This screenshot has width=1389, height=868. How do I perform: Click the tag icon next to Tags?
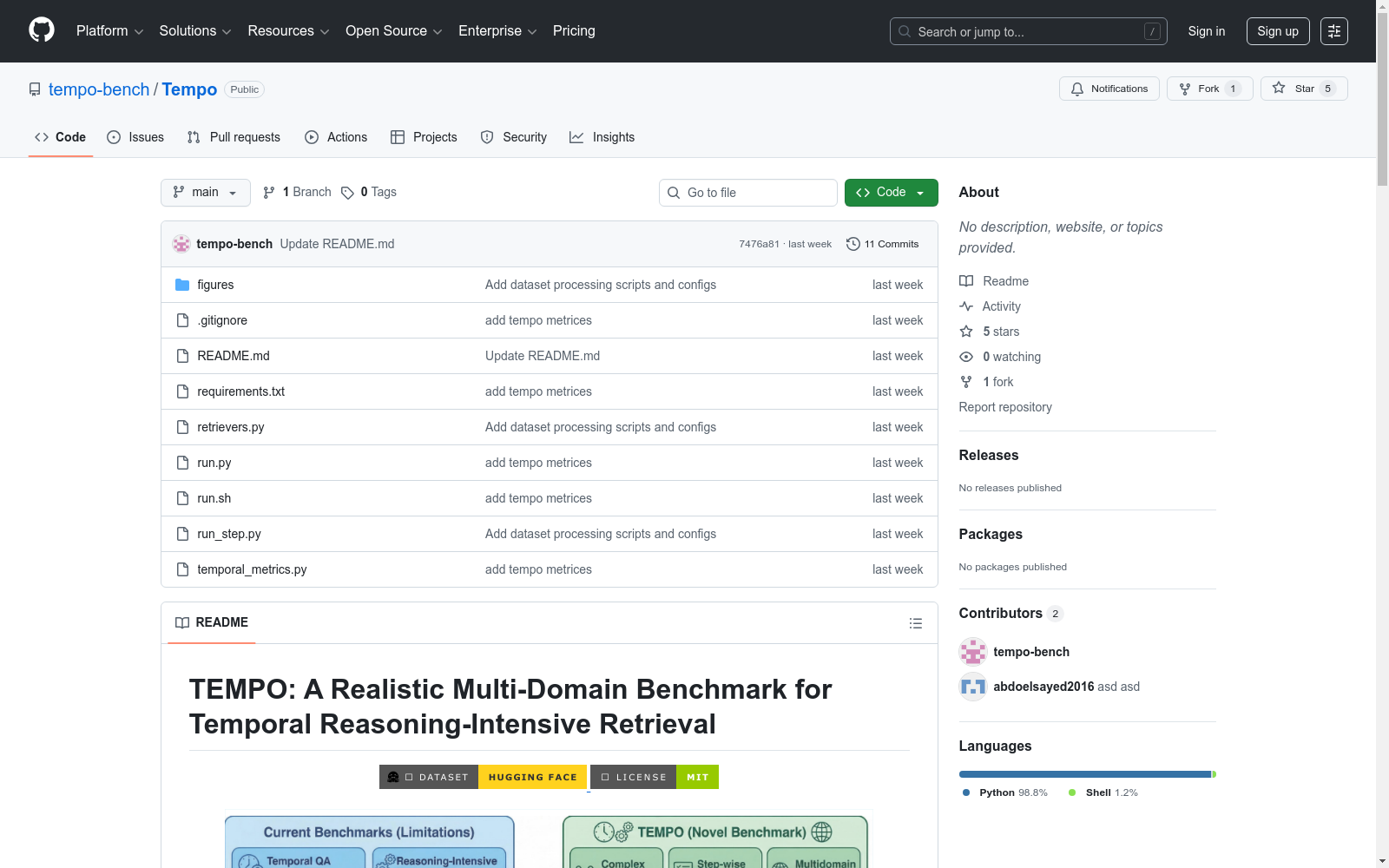pos(347,193)
